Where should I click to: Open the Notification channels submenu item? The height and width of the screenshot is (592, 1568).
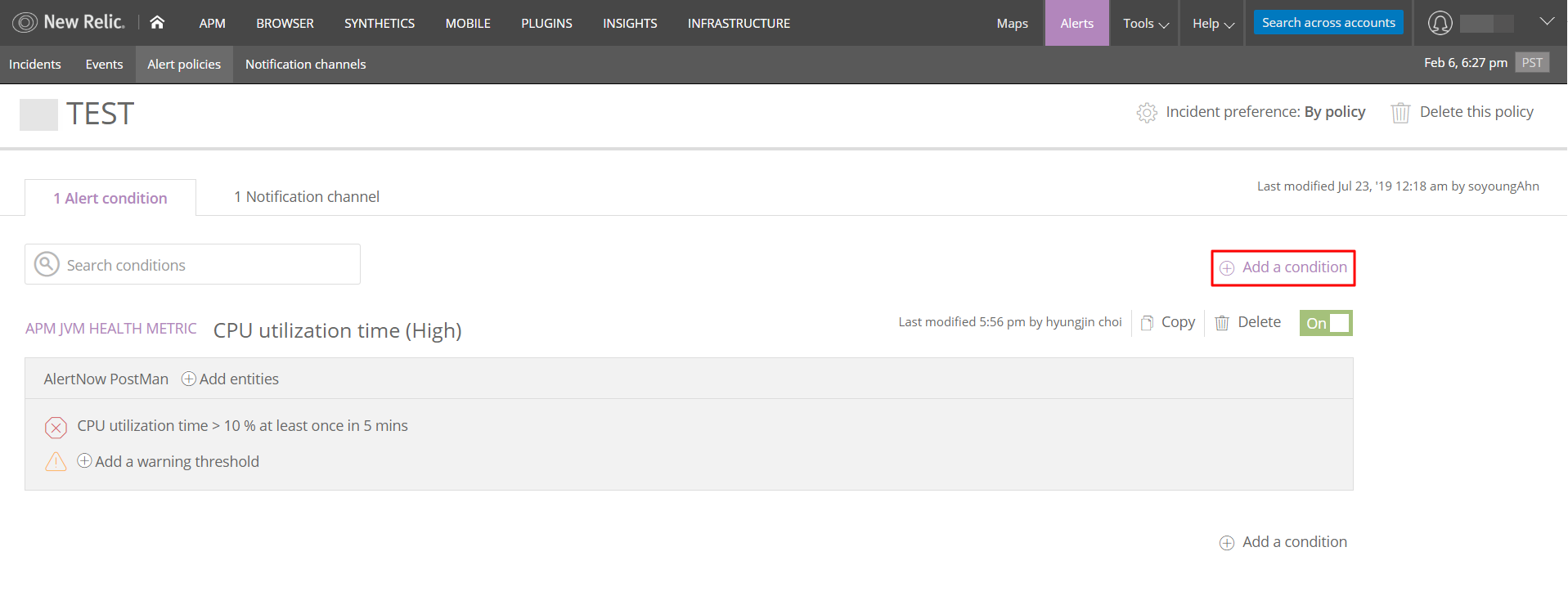305,65
